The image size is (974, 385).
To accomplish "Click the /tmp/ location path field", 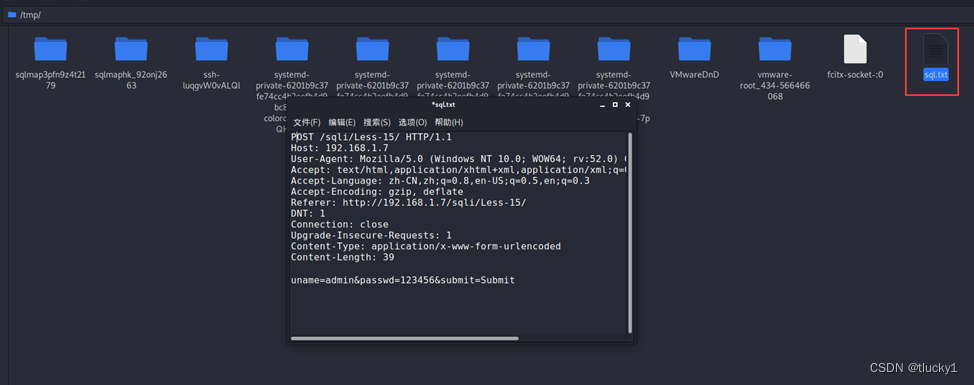I will click(487, 14).
